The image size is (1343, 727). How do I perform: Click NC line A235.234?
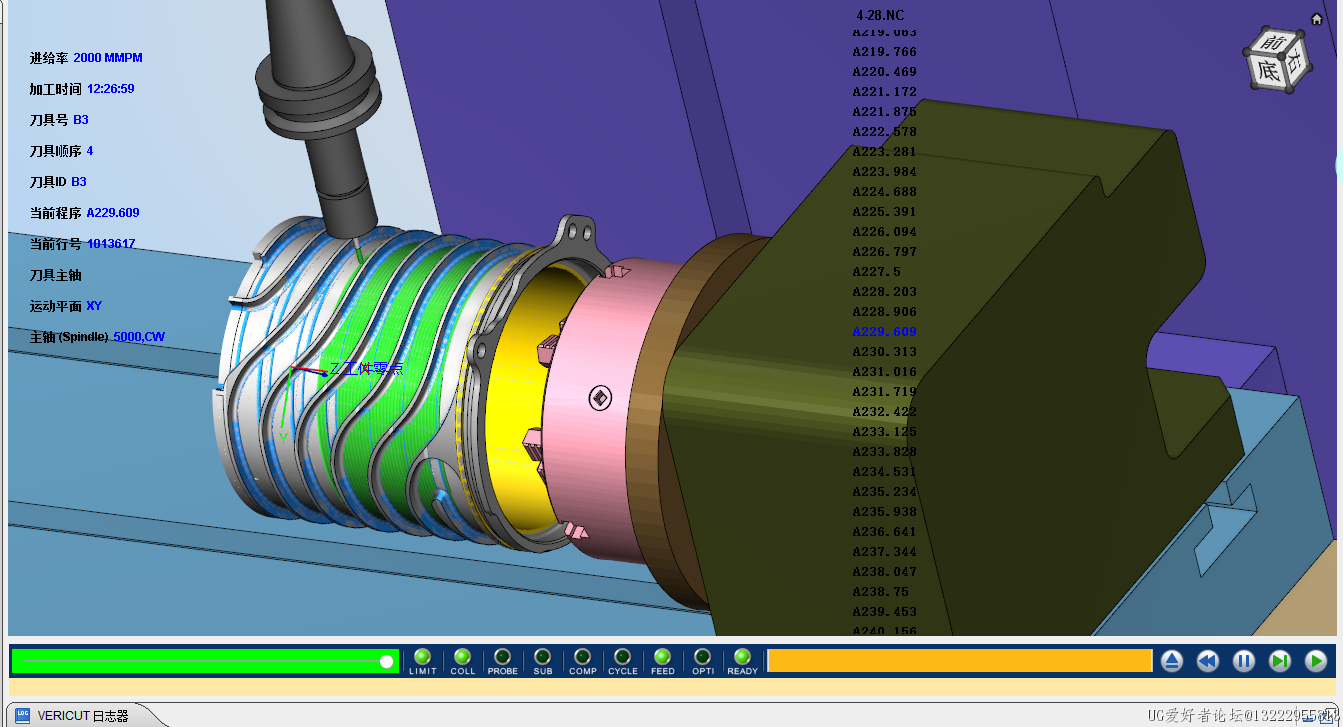tap(884, 492)
